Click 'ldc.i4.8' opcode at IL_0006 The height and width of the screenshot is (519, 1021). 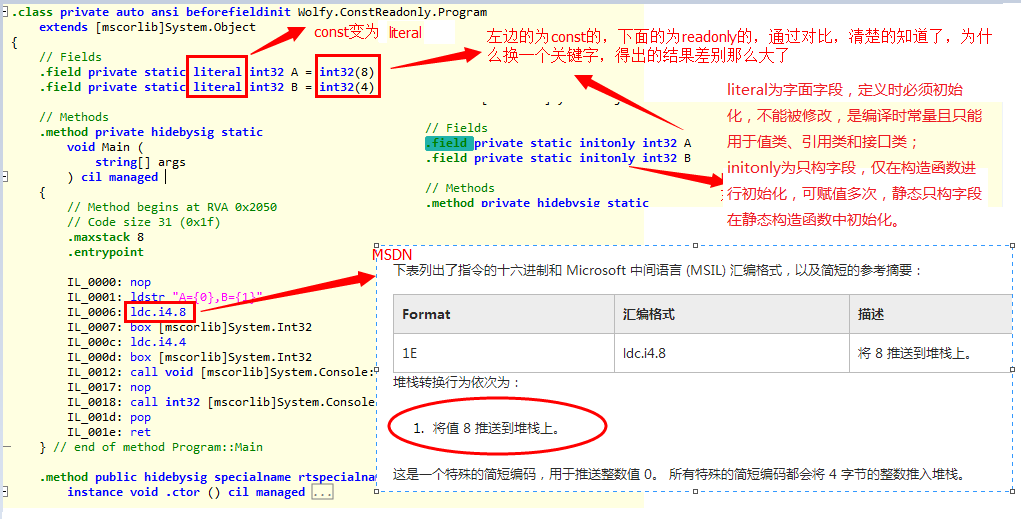point(158,313)
